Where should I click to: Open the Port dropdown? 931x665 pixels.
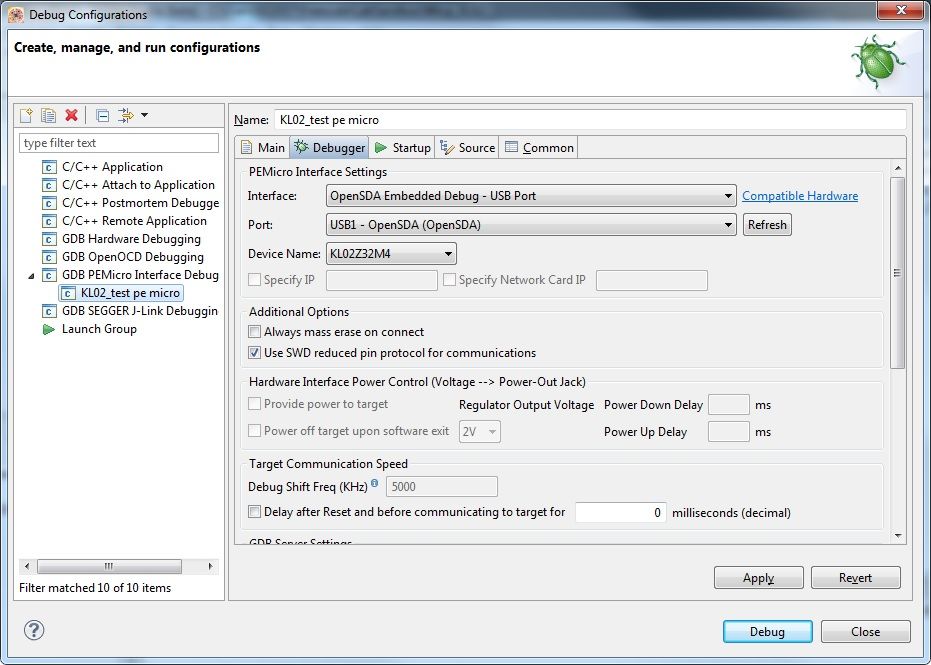(531, 225)
